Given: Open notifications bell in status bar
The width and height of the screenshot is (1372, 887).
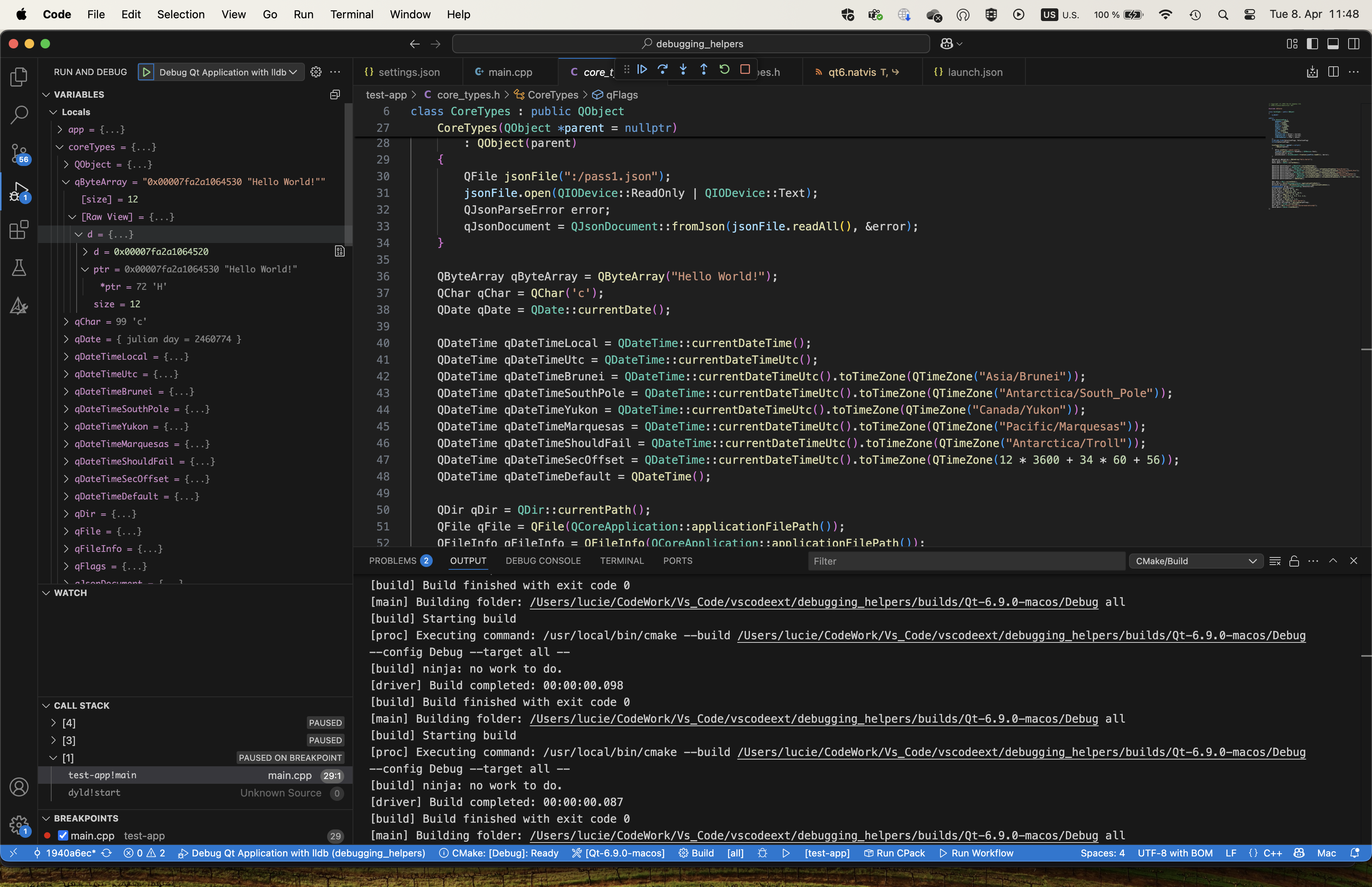Looking at the screenshot, I should pyautogui.click(x=1355, y=853).
